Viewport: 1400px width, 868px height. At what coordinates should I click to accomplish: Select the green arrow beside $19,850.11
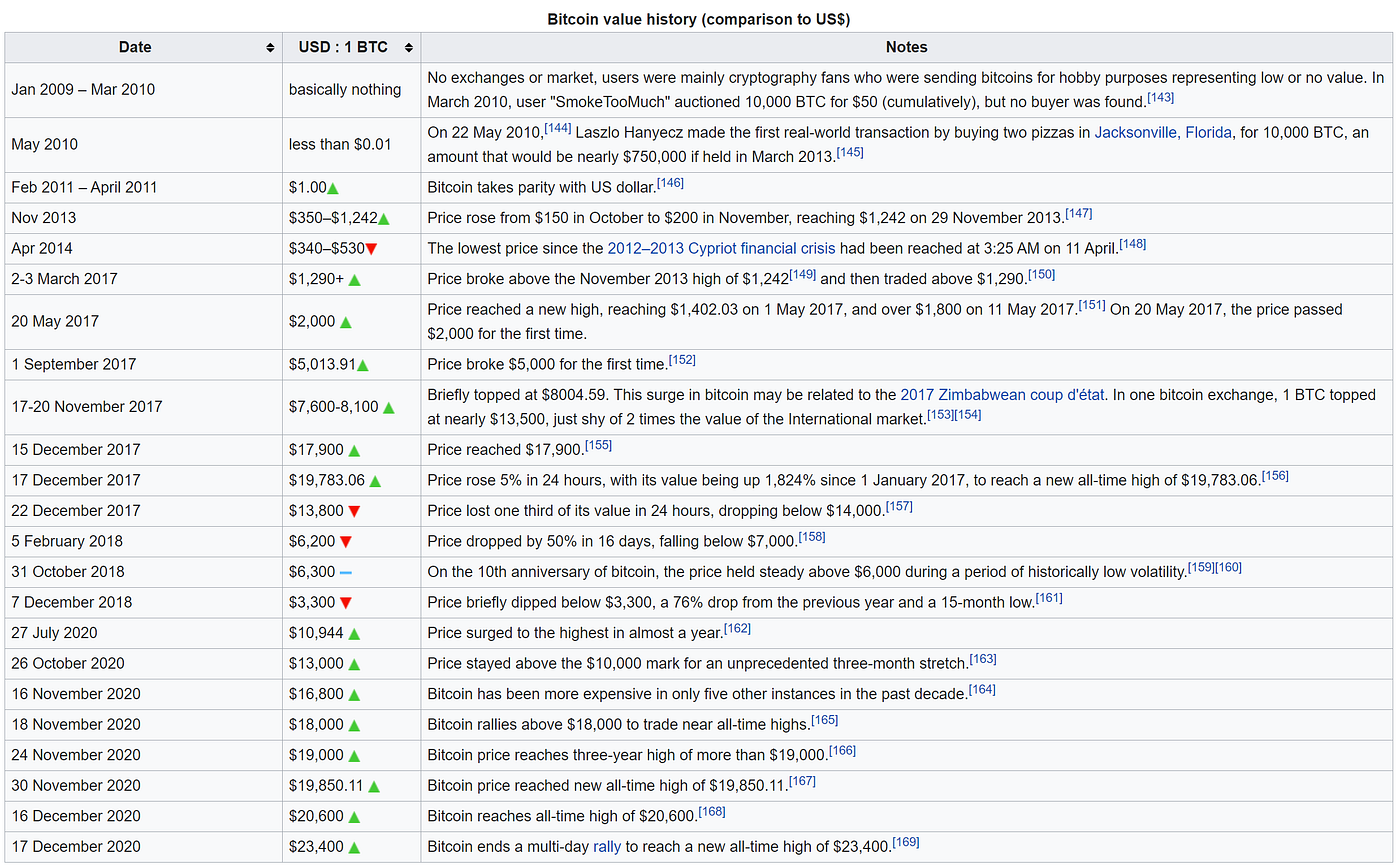[375, 786]
